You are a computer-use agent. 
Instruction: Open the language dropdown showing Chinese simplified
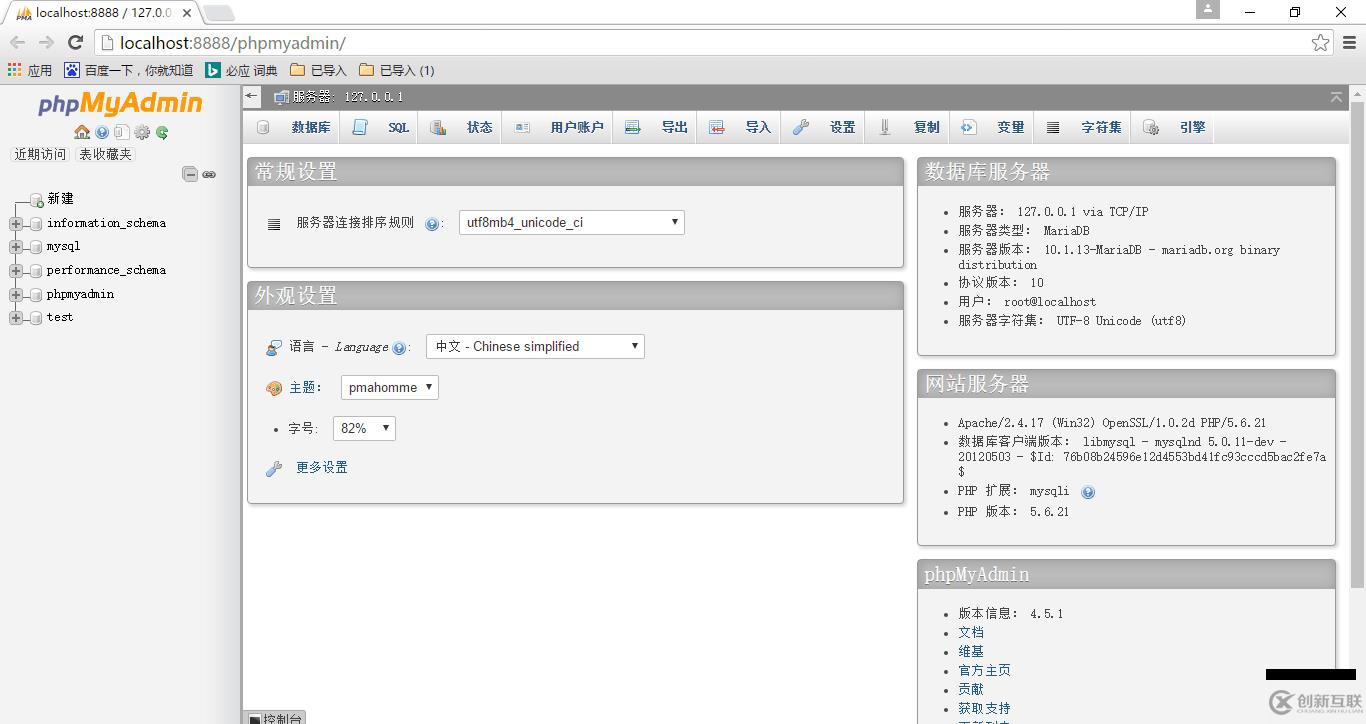[x=535, y=346]
